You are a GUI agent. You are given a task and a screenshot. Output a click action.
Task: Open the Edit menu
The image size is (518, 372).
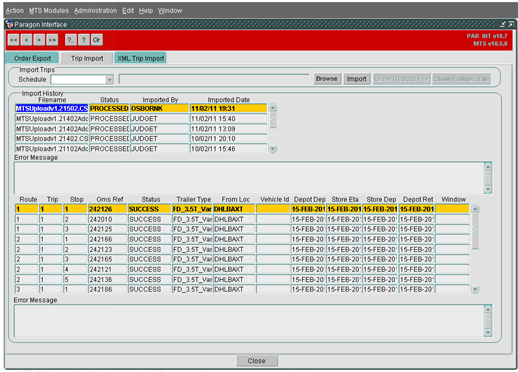(x=128, y=11)
